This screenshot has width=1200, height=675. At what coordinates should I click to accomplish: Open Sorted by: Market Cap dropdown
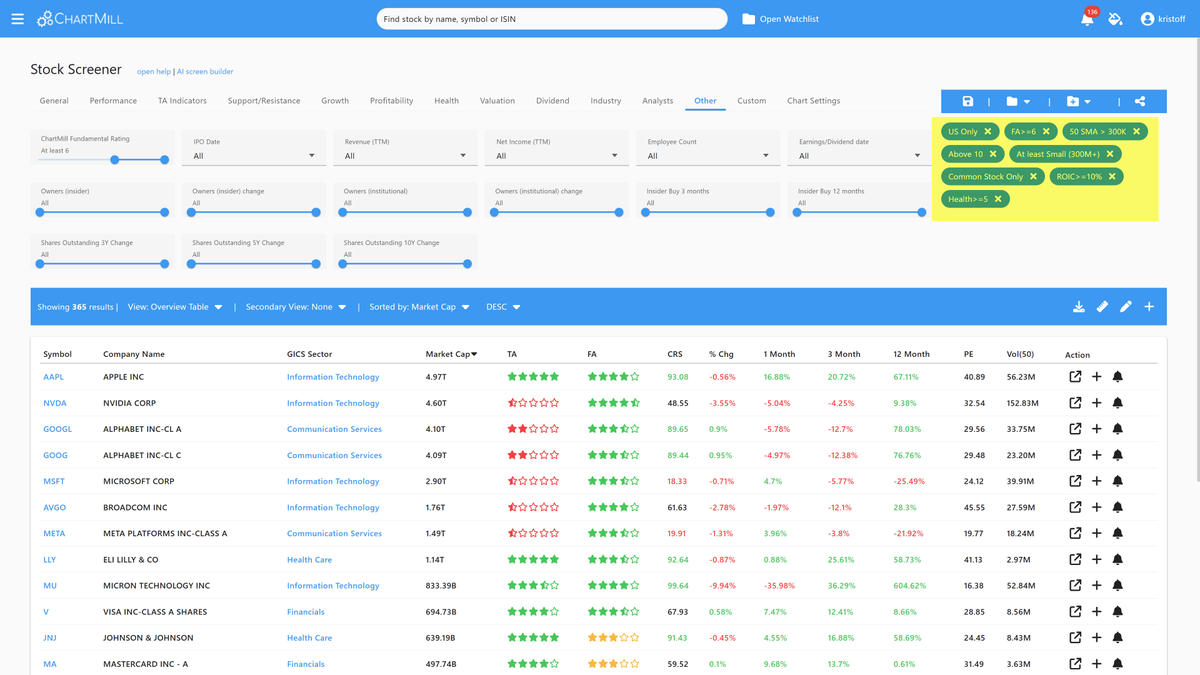pyautogui.click(x=419, y=307)
